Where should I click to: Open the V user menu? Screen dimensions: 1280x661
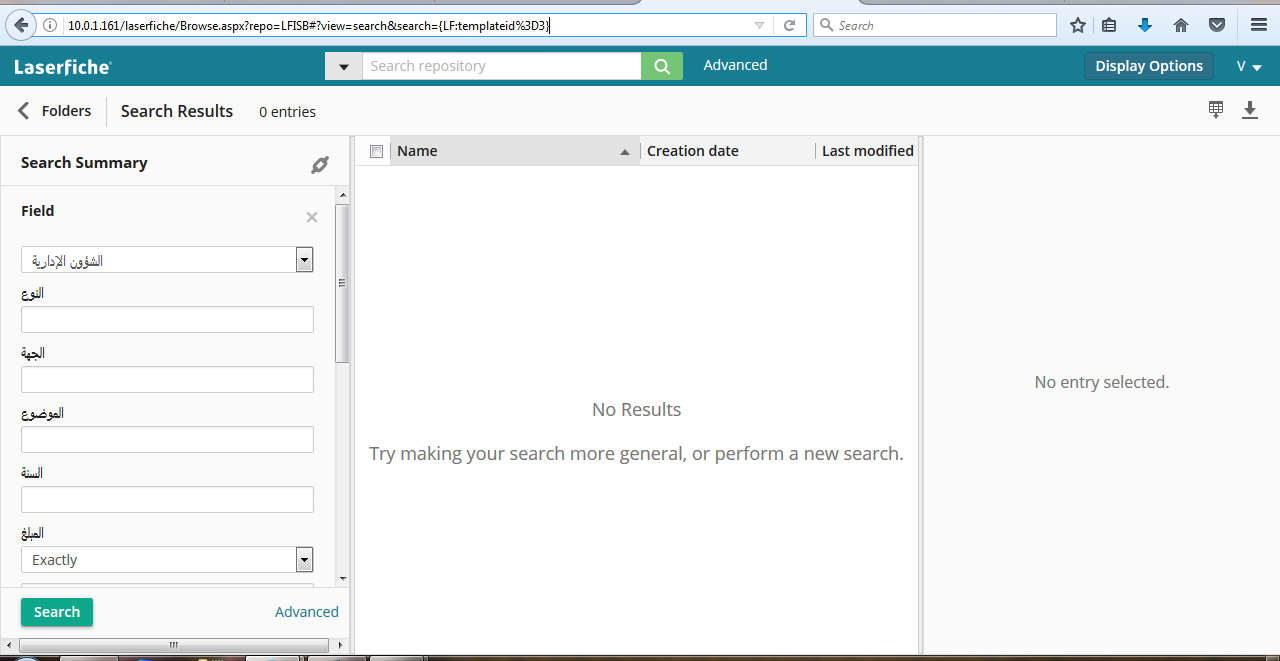[x=1249, y=66]
